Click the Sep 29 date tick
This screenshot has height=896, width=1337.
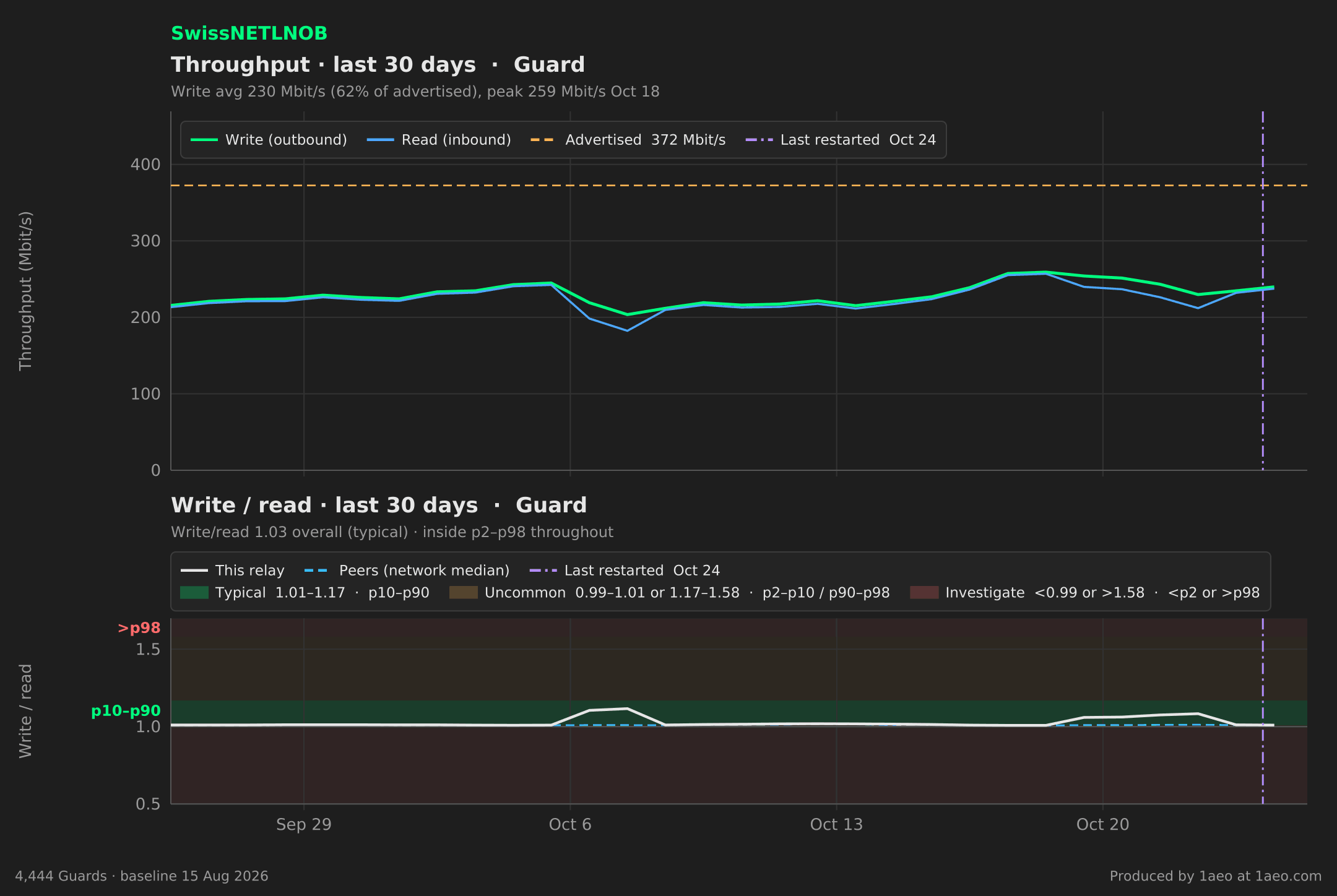tap(304, 825)
